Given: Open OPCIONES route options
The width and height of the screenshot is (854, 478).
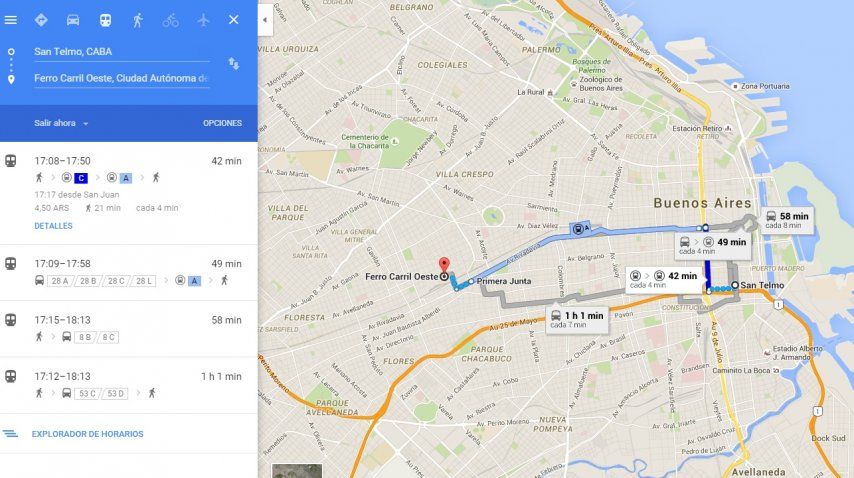Looking at the screenshot, I should coord(222,123).
